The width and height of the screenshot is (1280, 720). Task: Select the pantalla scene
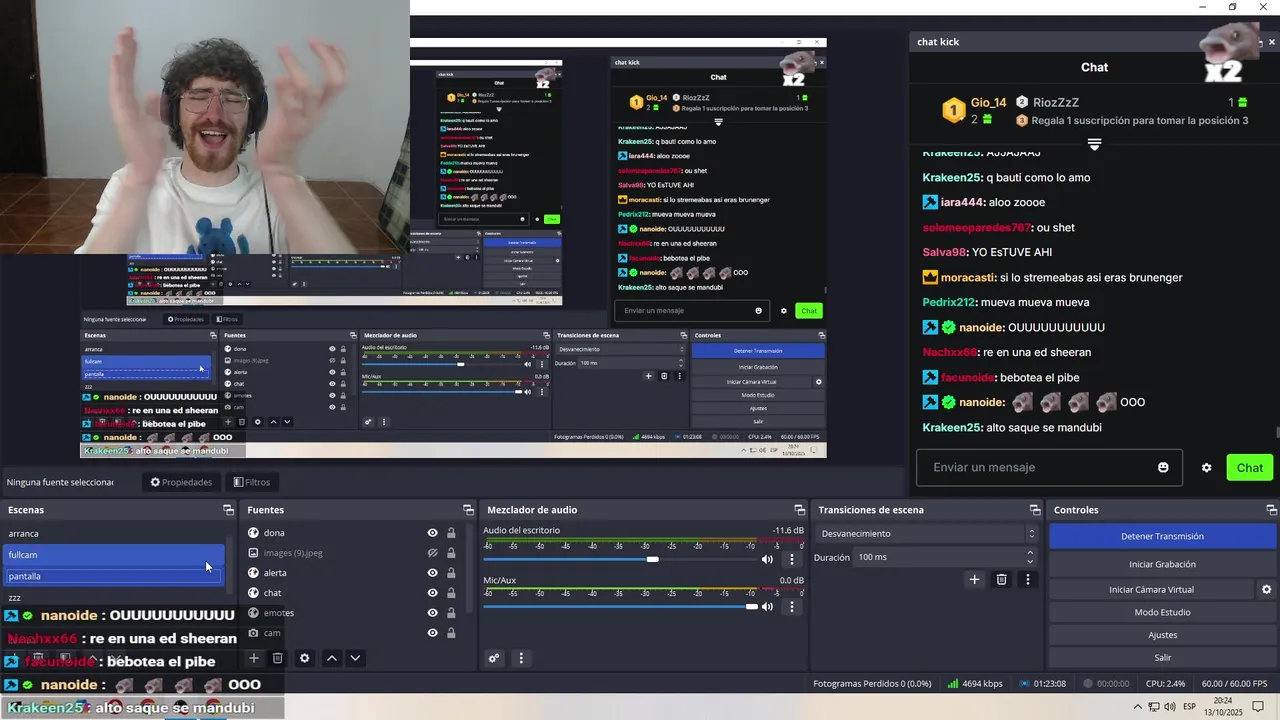click(115, 576)
